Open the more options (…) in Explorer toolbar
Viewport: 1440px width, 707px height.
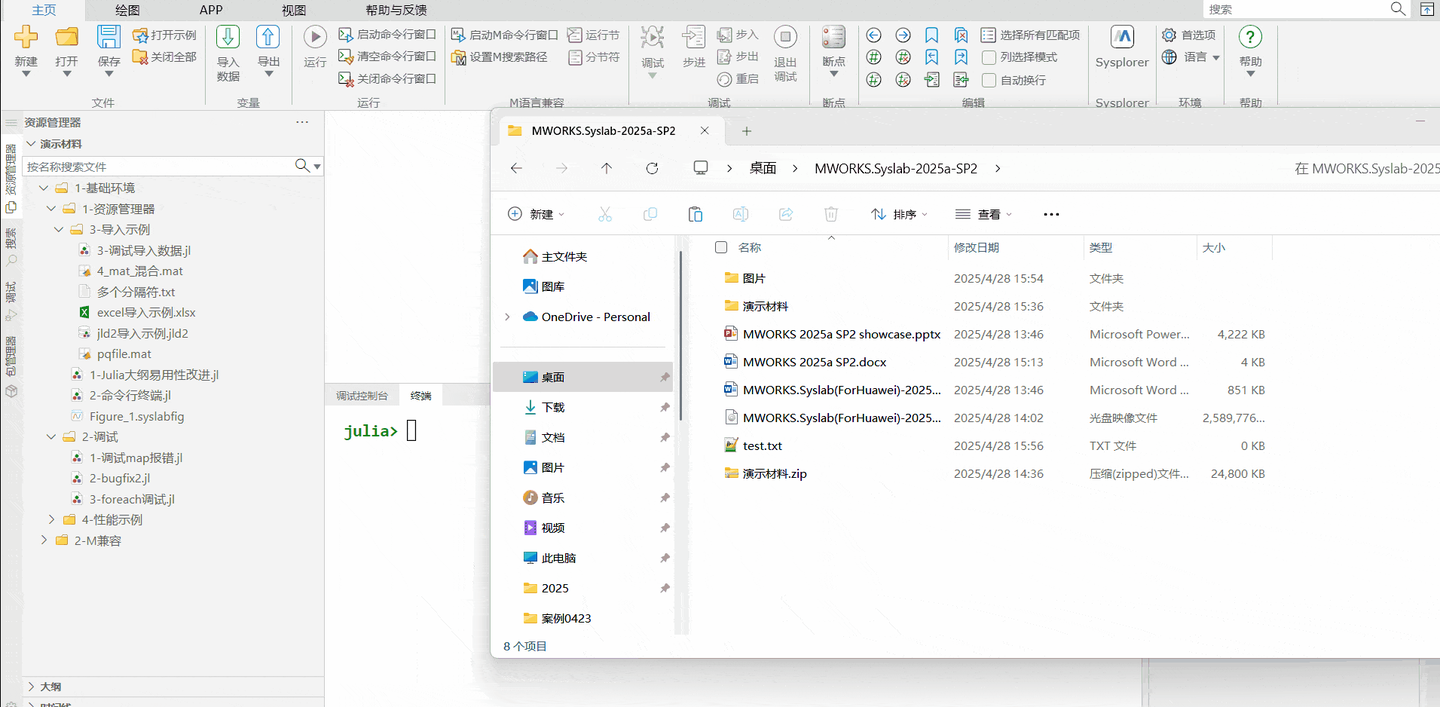pyautogui.click(x=1051, y=214)
